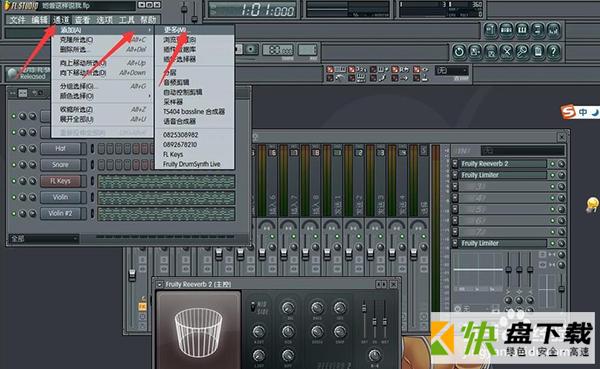Open Fruity Reeverb 2 plugin window menu arrow

click(160, 284)
